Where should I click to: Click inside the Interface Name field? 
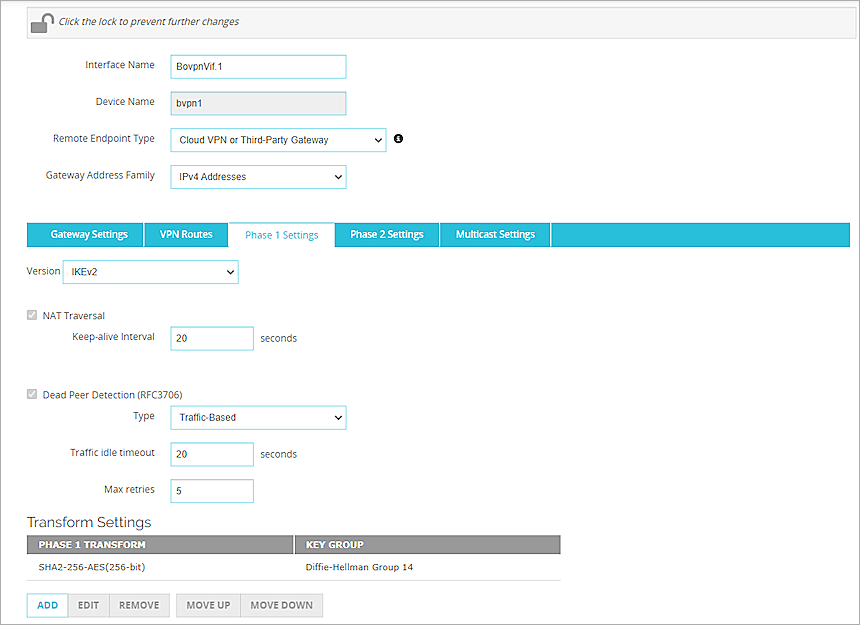pos(258,66)
